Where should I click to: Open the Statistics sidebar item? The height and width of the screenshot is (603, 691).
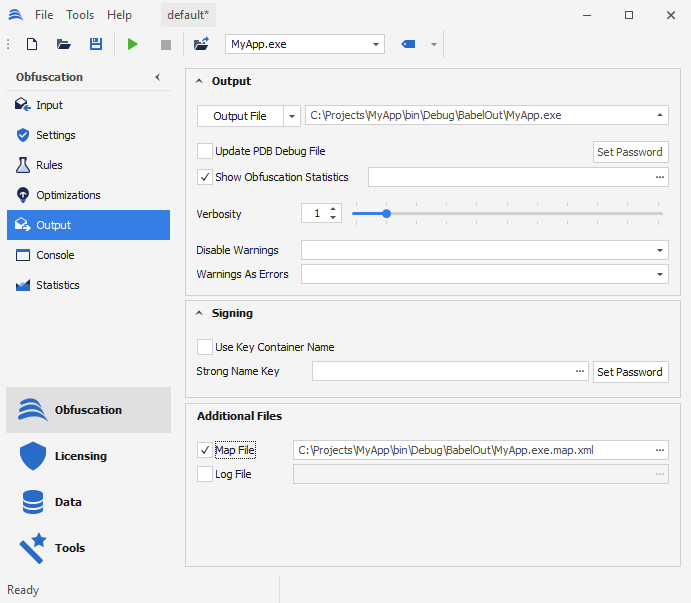point(57,285)
